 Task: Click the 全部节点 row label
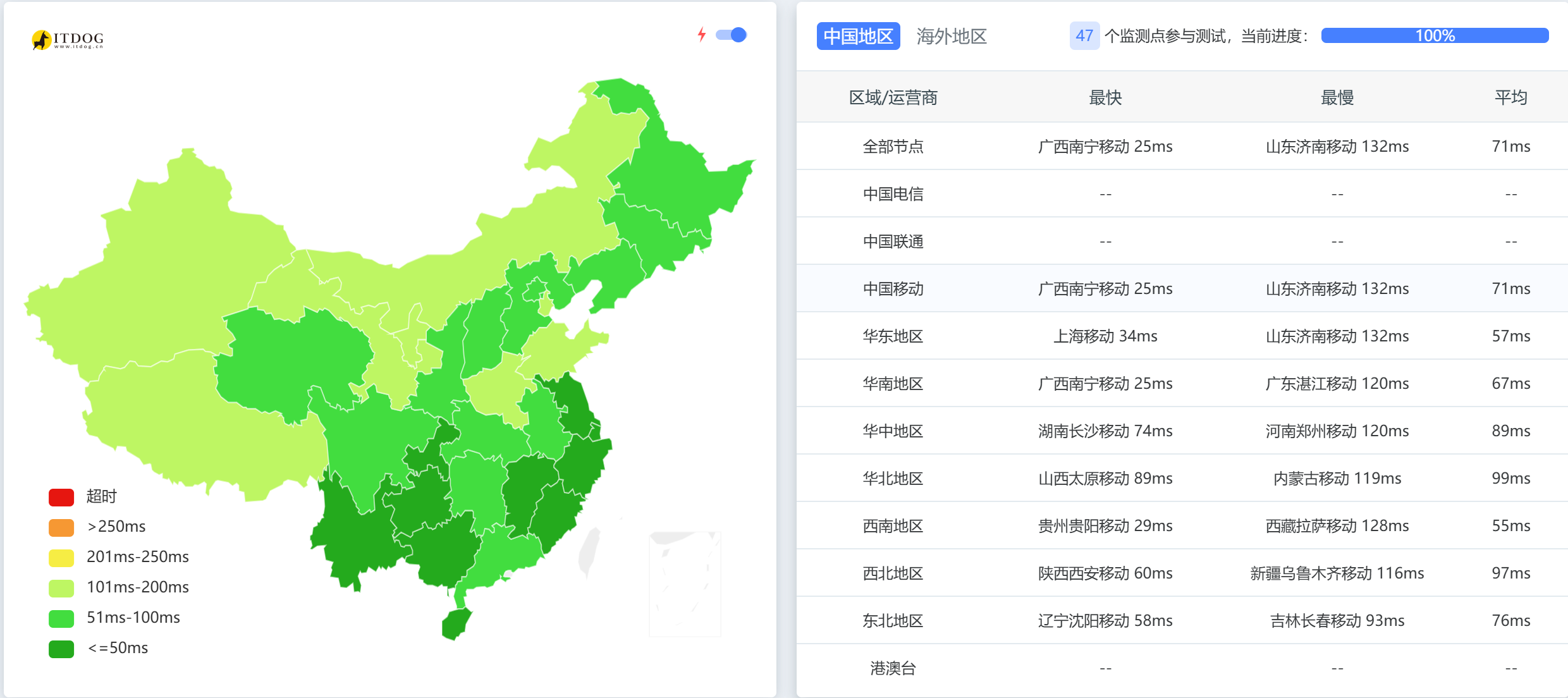(893, 146)
